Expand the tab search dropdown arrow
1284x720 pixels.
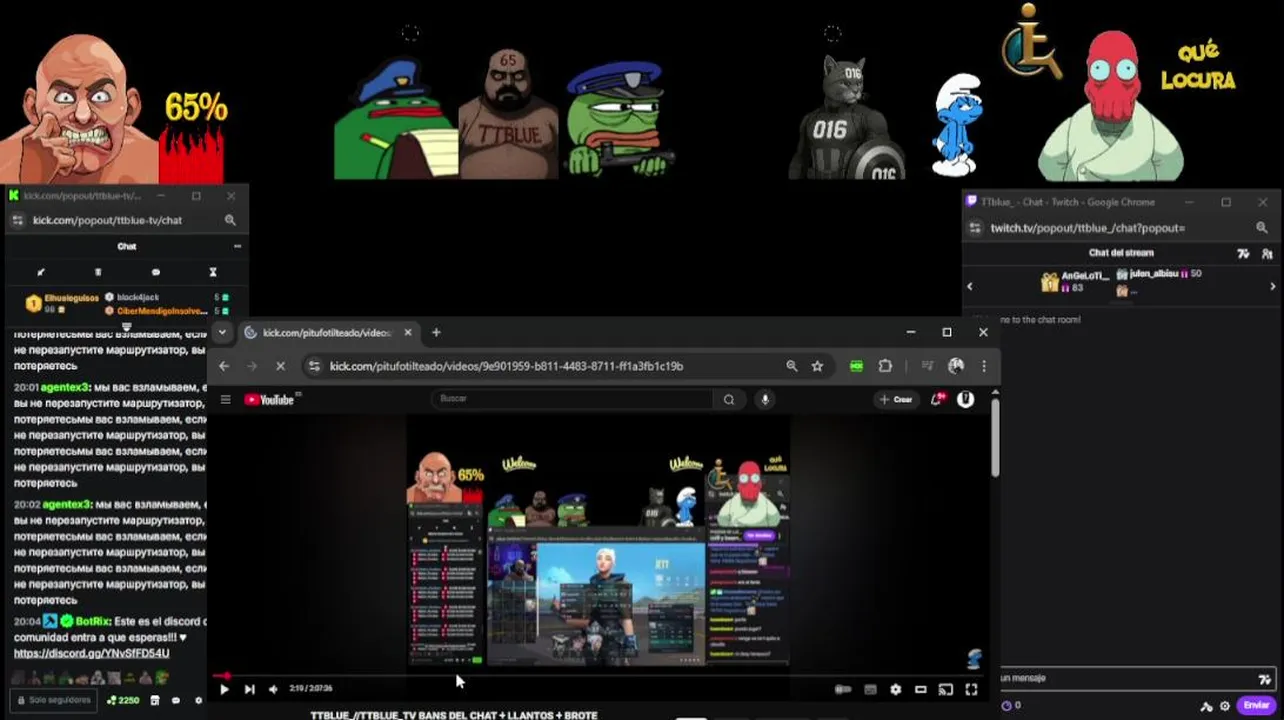222,332
